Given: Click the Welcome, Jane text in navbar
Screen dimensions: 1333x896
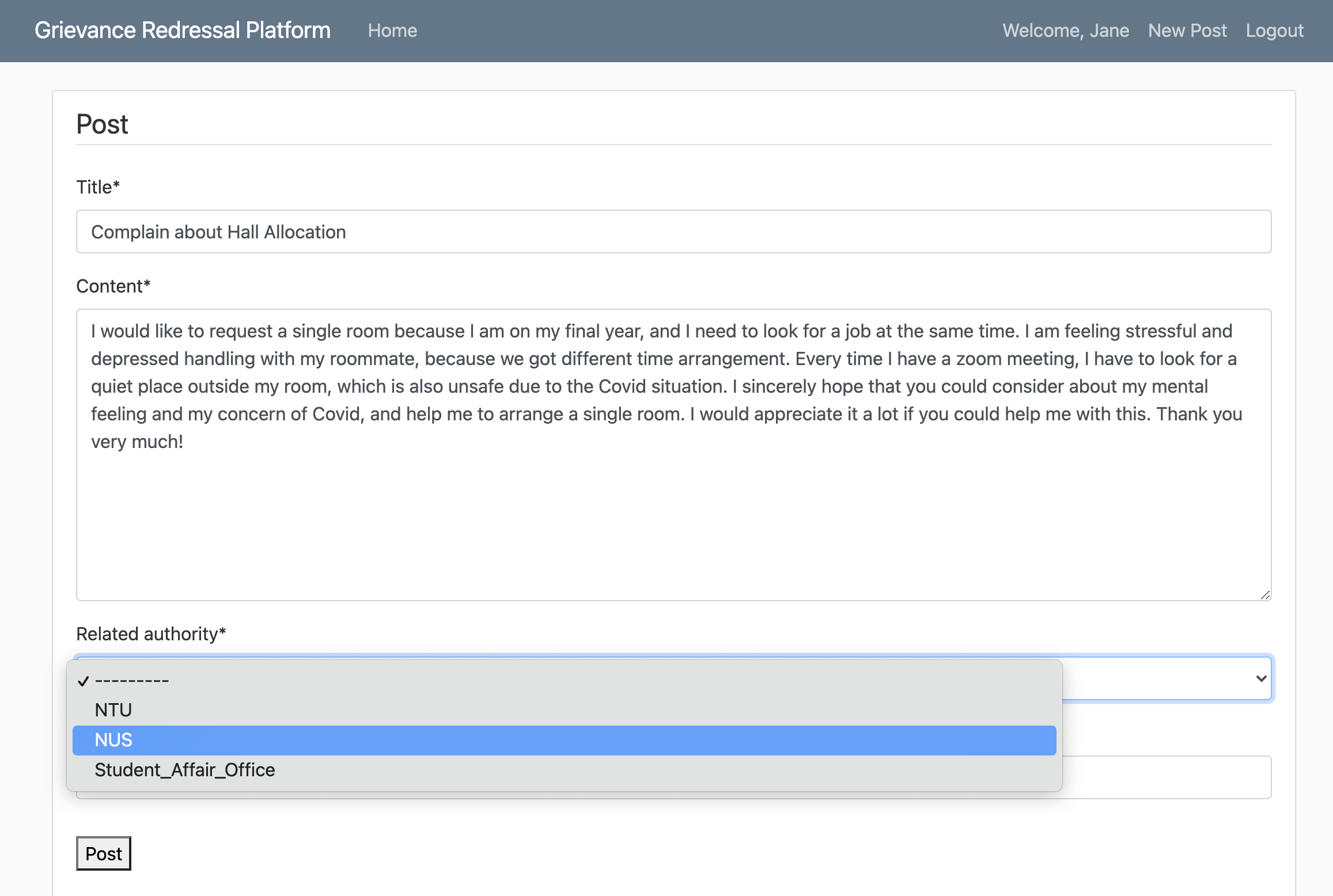Looking at the screenshot, I should coord(1065,31).
